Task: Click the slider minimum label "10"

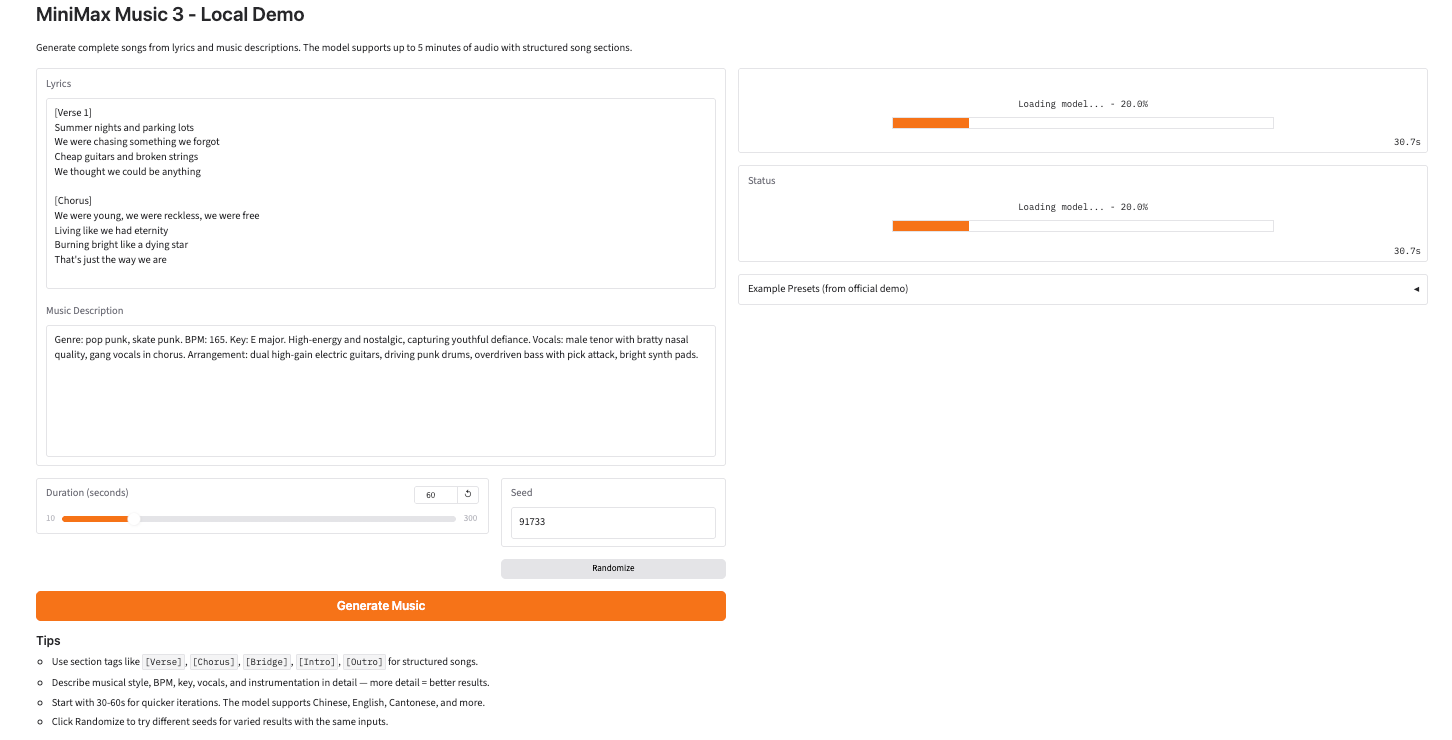Action: point(50,518)
